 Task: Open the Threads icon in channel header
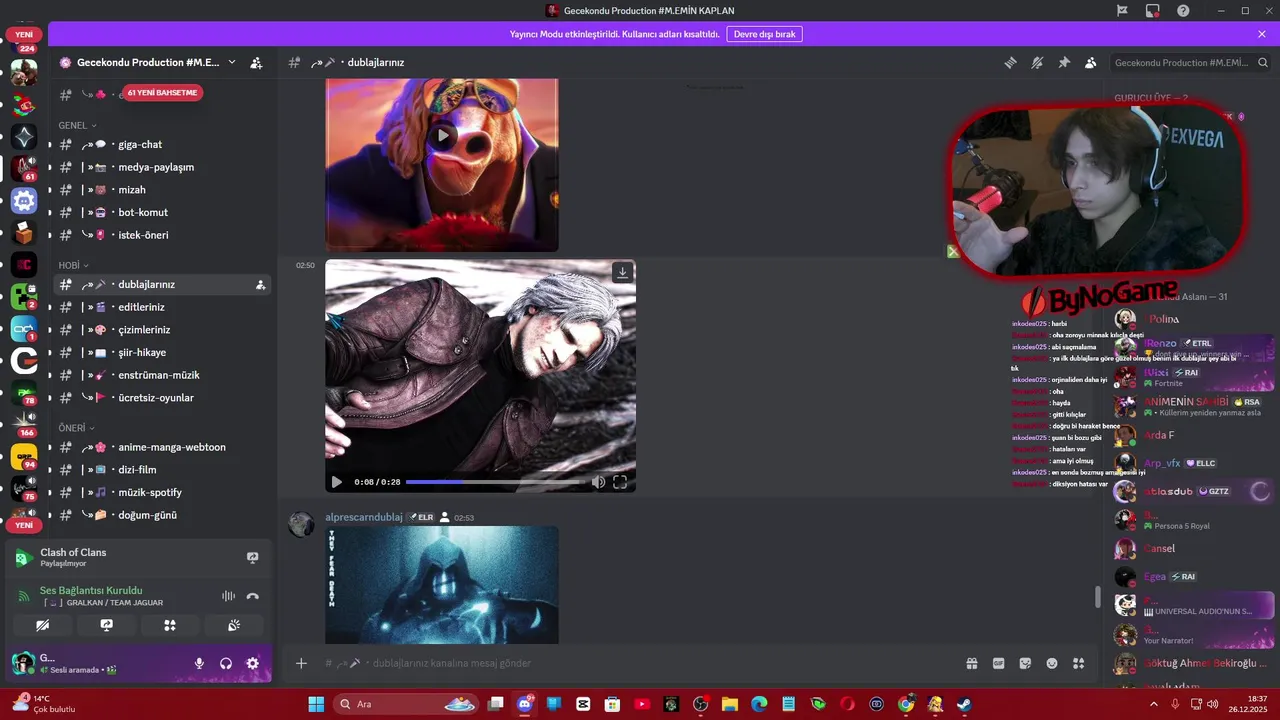tap(1010, 62)
